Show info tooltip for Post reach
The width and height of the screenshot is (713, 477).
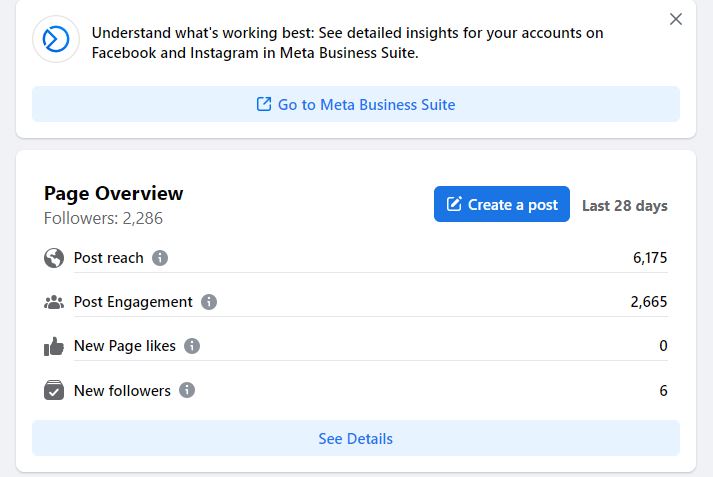(x=160, y=258)
